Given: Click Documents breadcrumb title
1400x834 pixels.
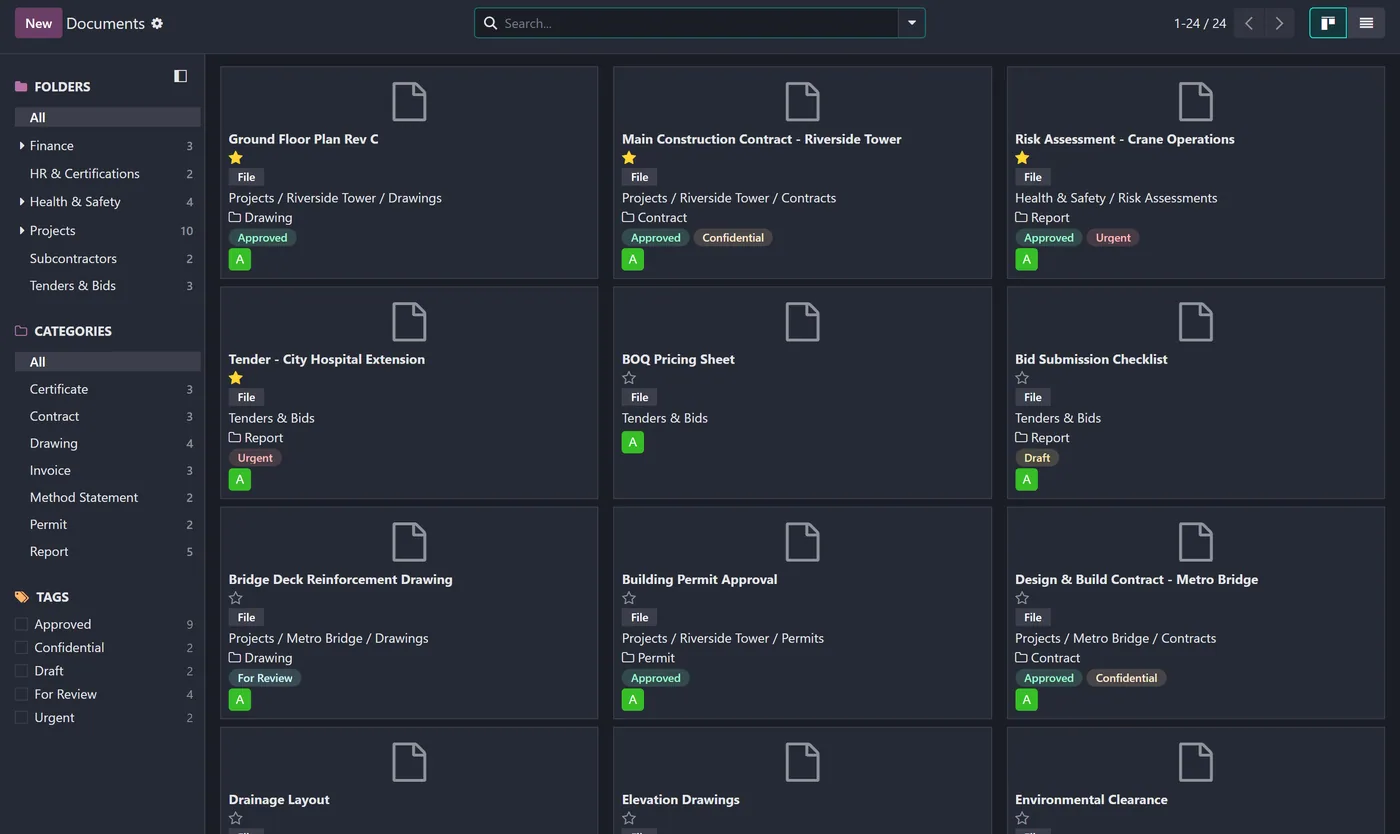Looking at the screenshot, I should (105, 23).
